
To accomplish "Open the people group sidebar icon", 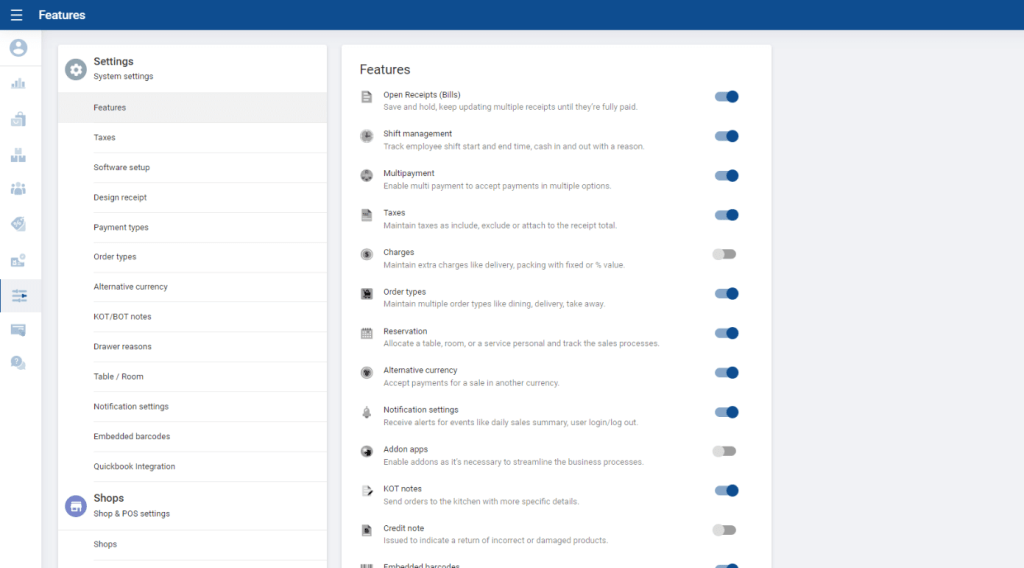I will [x=18, y=189].
